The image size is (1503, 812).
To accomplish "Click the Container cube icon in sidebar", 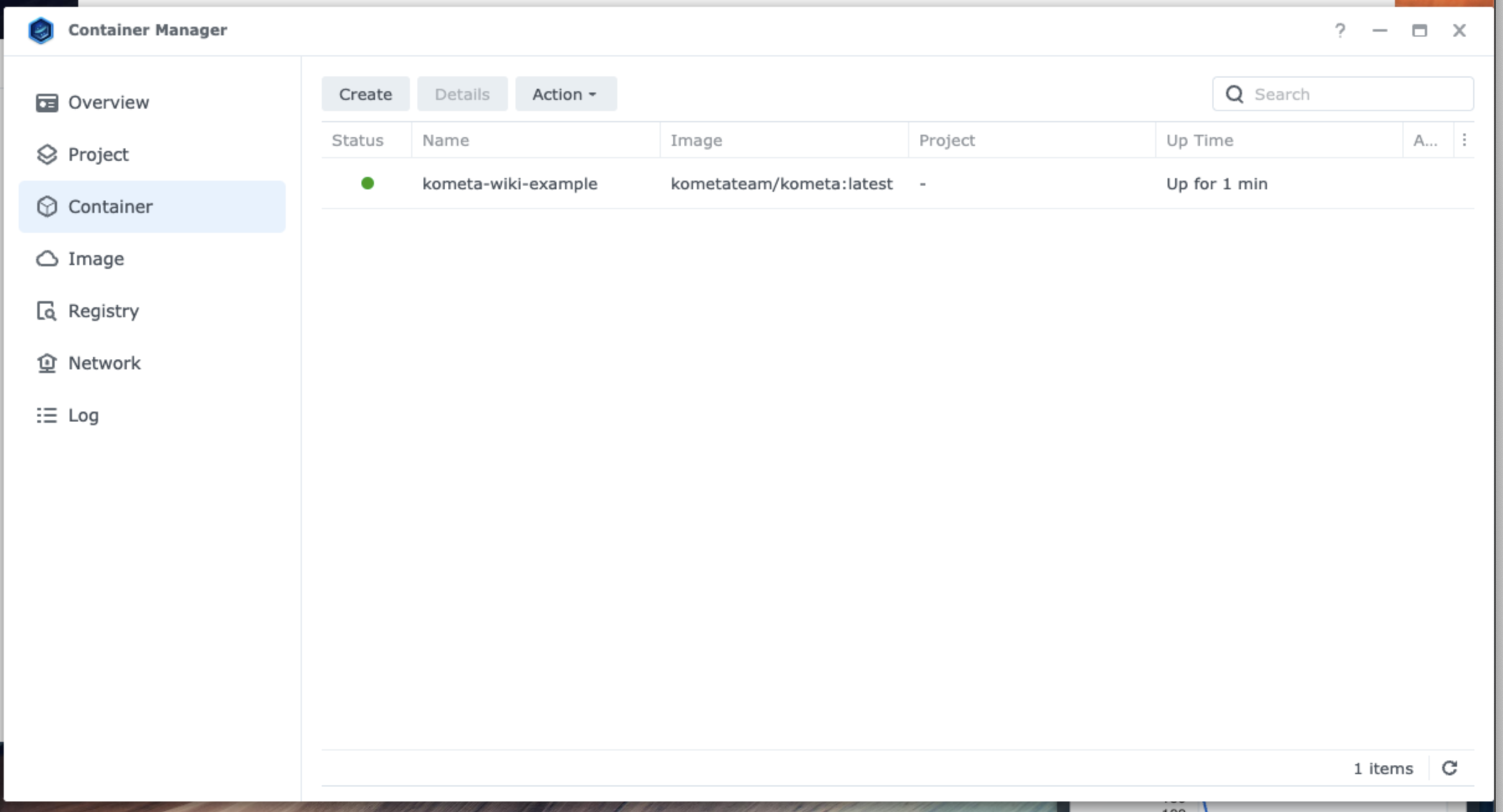I will point(47,207).
